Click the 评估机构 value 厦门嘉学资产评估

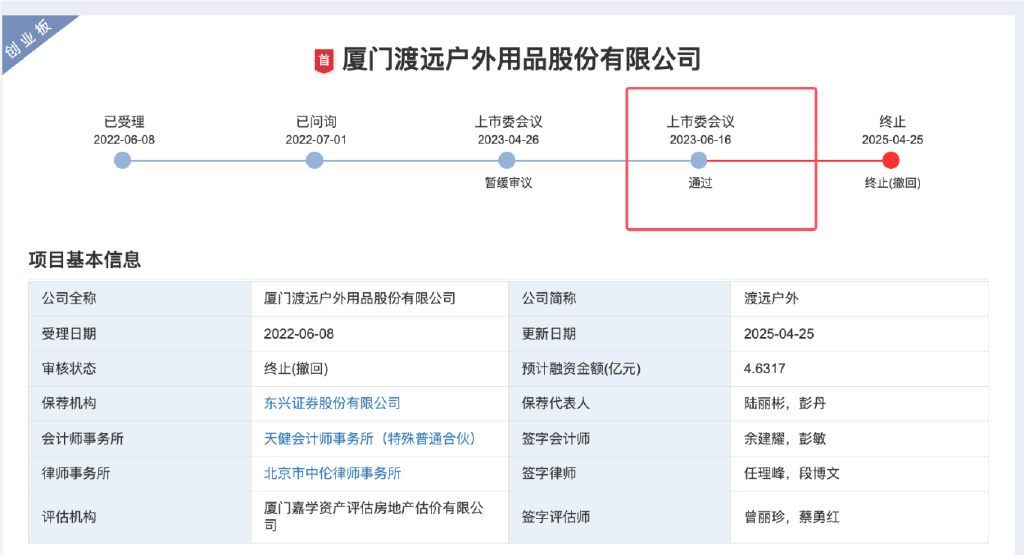pyautogui.click(x=374, y=516)
